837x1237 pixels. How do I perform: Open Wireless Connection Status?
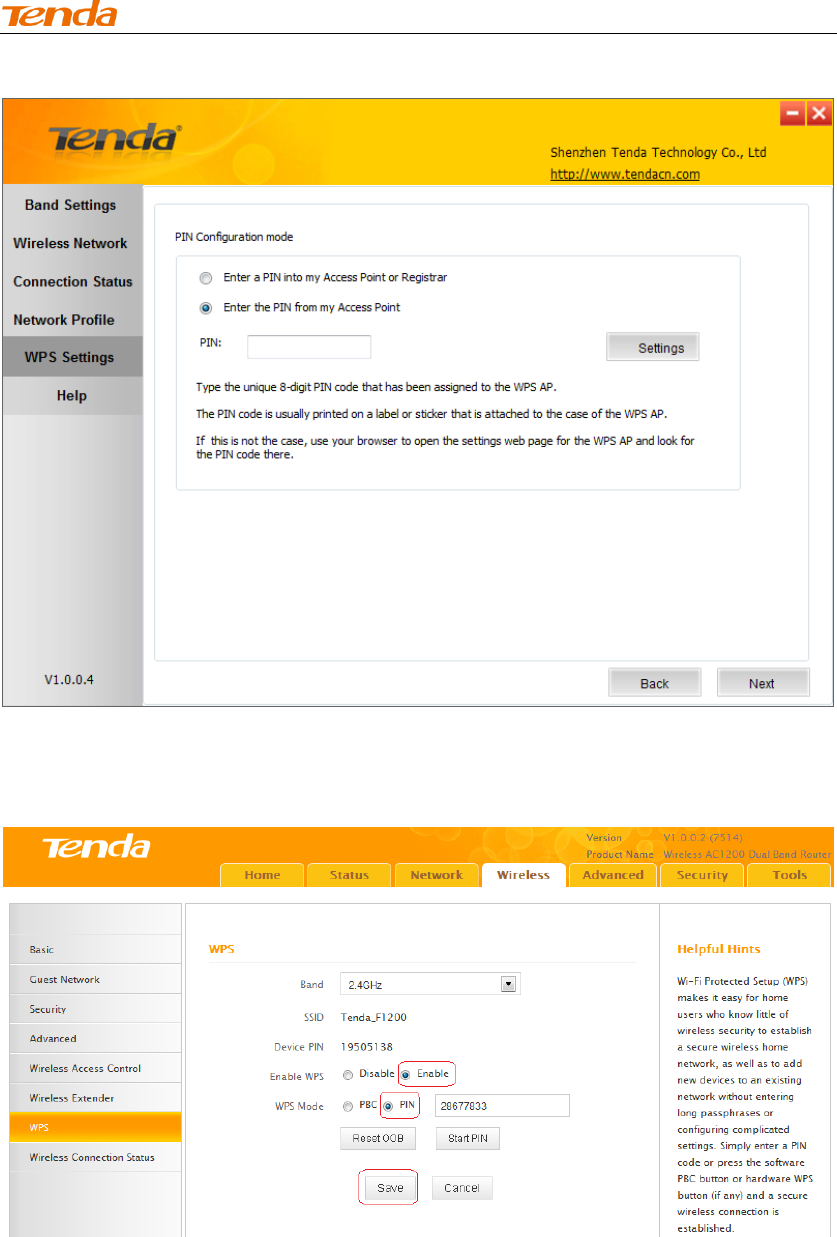95,1157
